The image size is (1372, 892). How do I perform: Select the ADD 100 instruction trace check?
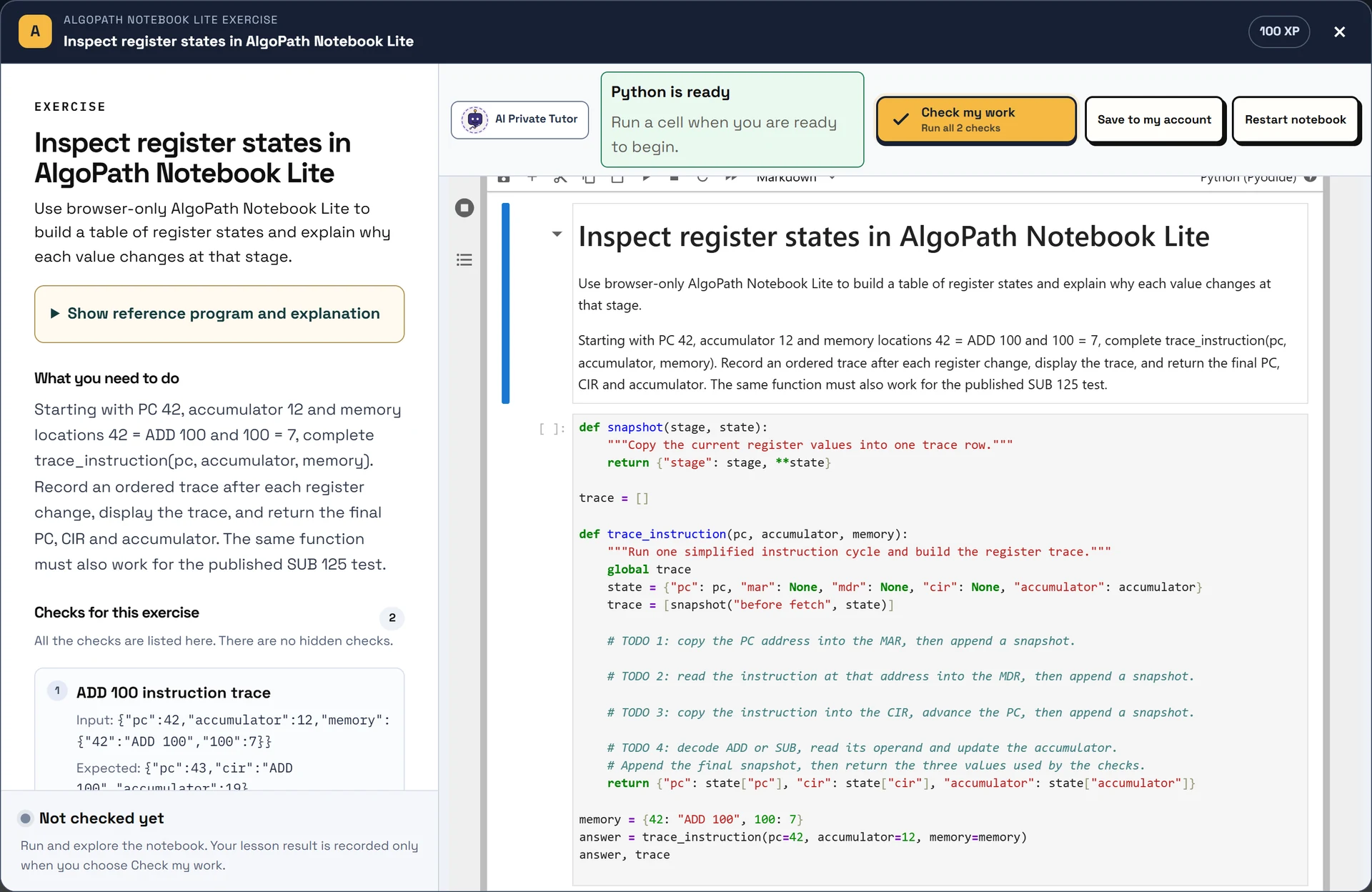(219, 729)
